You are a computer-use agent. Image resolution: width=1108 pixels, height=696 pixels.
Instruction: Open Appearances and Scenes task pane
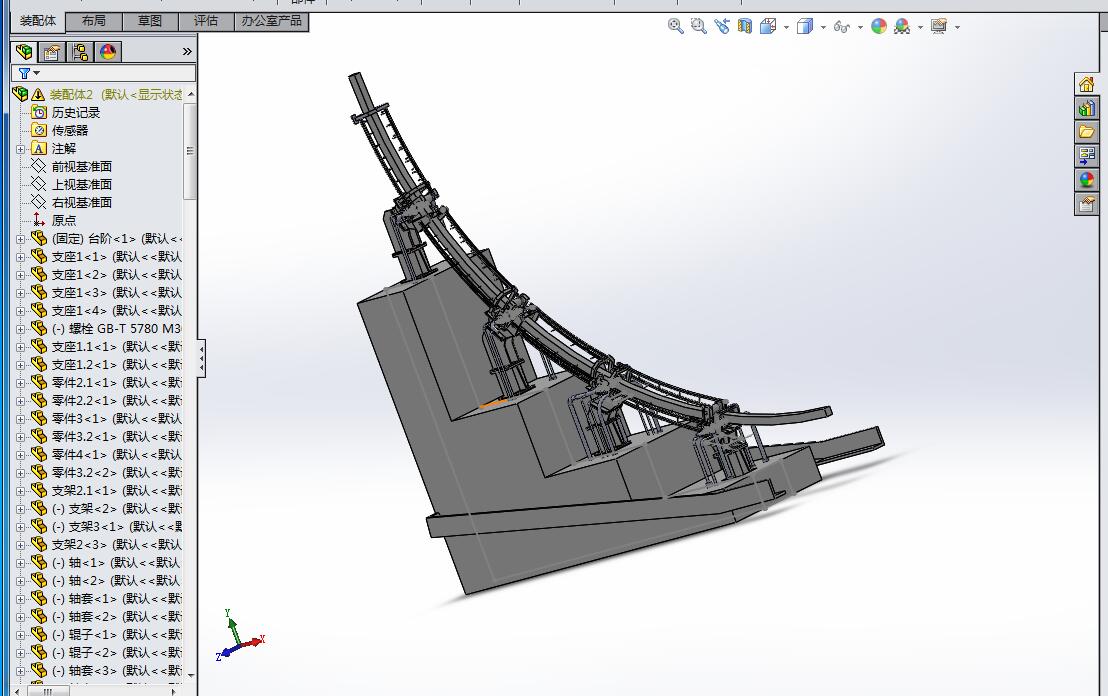pos(1086,179)
